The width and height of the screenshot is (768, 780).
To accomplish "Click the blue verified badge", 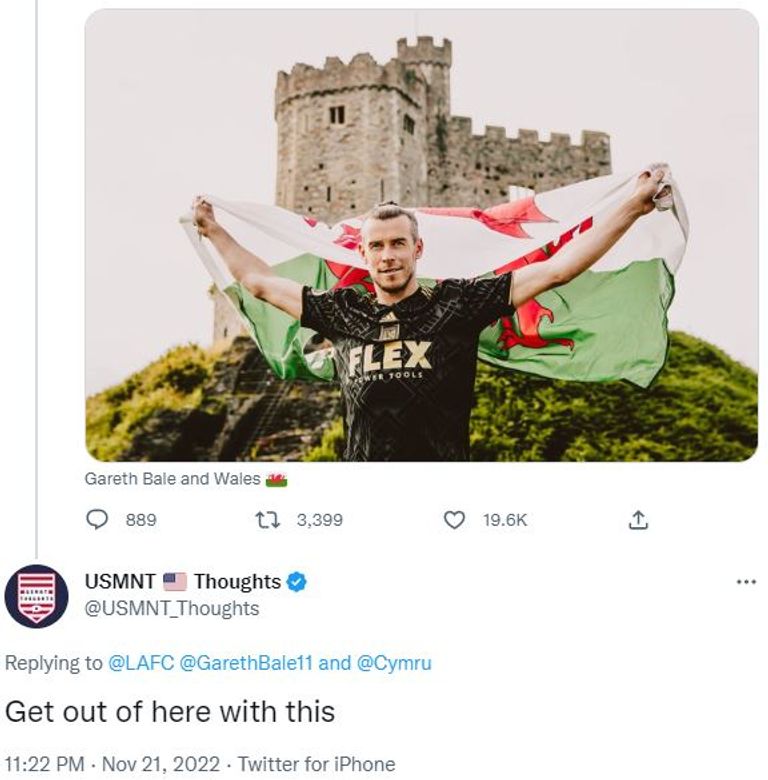I will pyautogui.click(x=297, y=582).
